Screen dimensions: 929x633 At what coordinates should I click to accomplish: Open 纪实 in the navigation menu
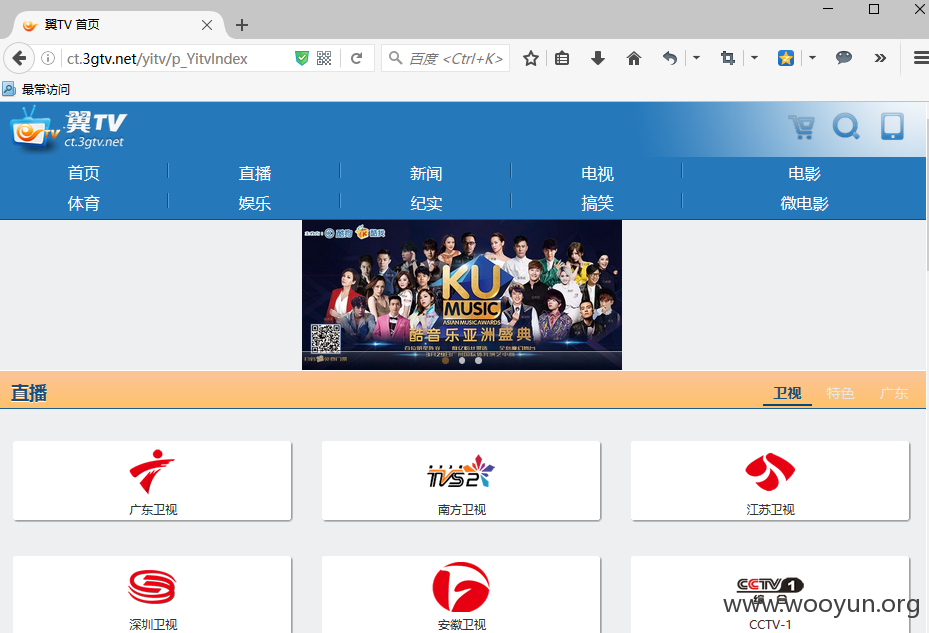point(426,203)
